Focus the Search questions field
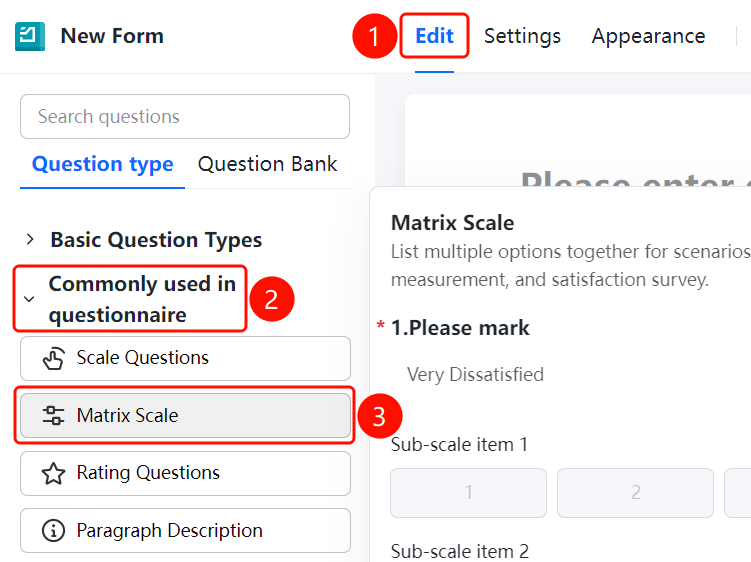Viewport: 751px width, 562px height. [x=185, y=116]
